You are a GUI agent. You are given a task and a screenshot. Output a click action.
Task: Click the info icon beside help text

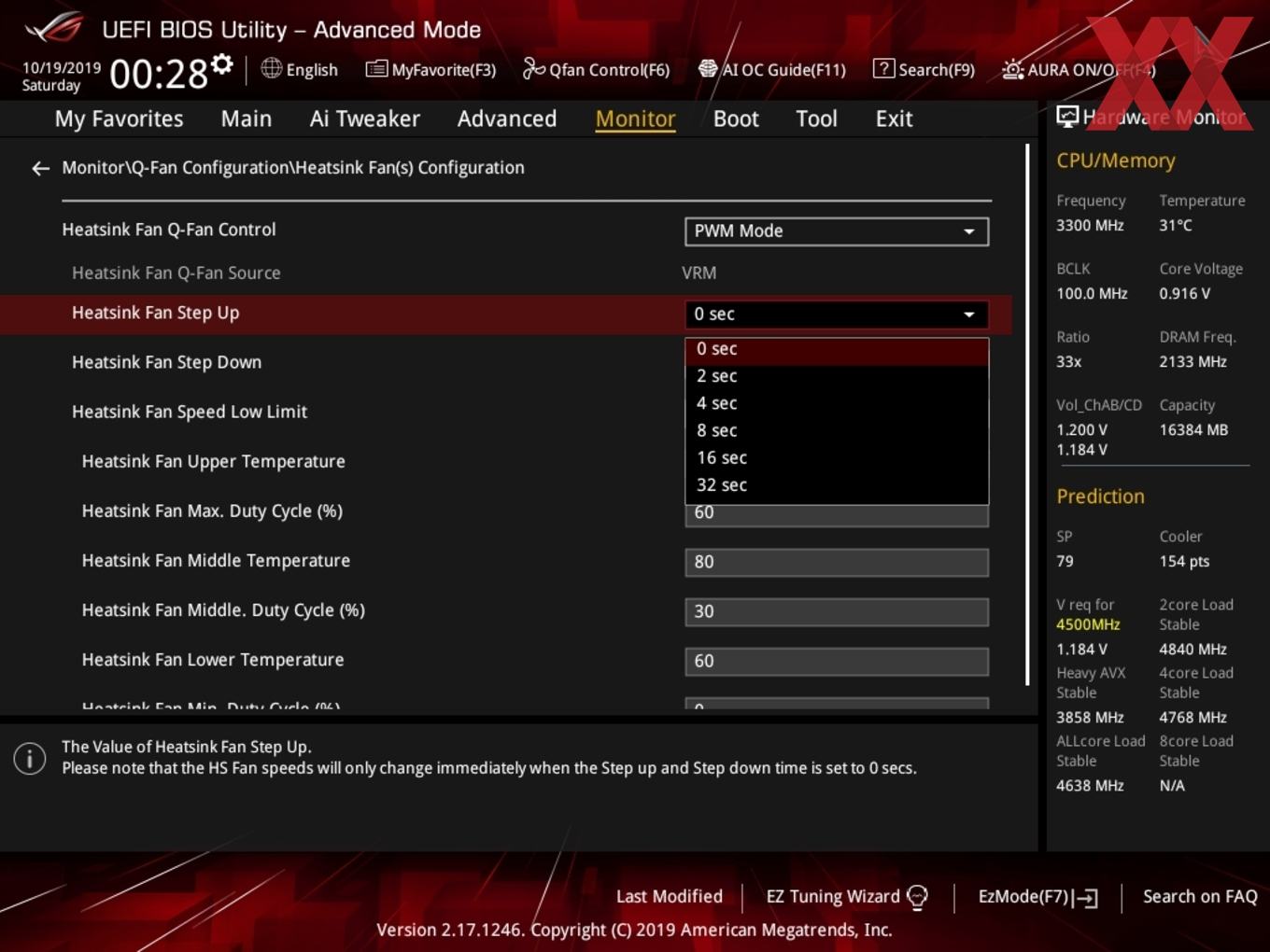point(30,758)
